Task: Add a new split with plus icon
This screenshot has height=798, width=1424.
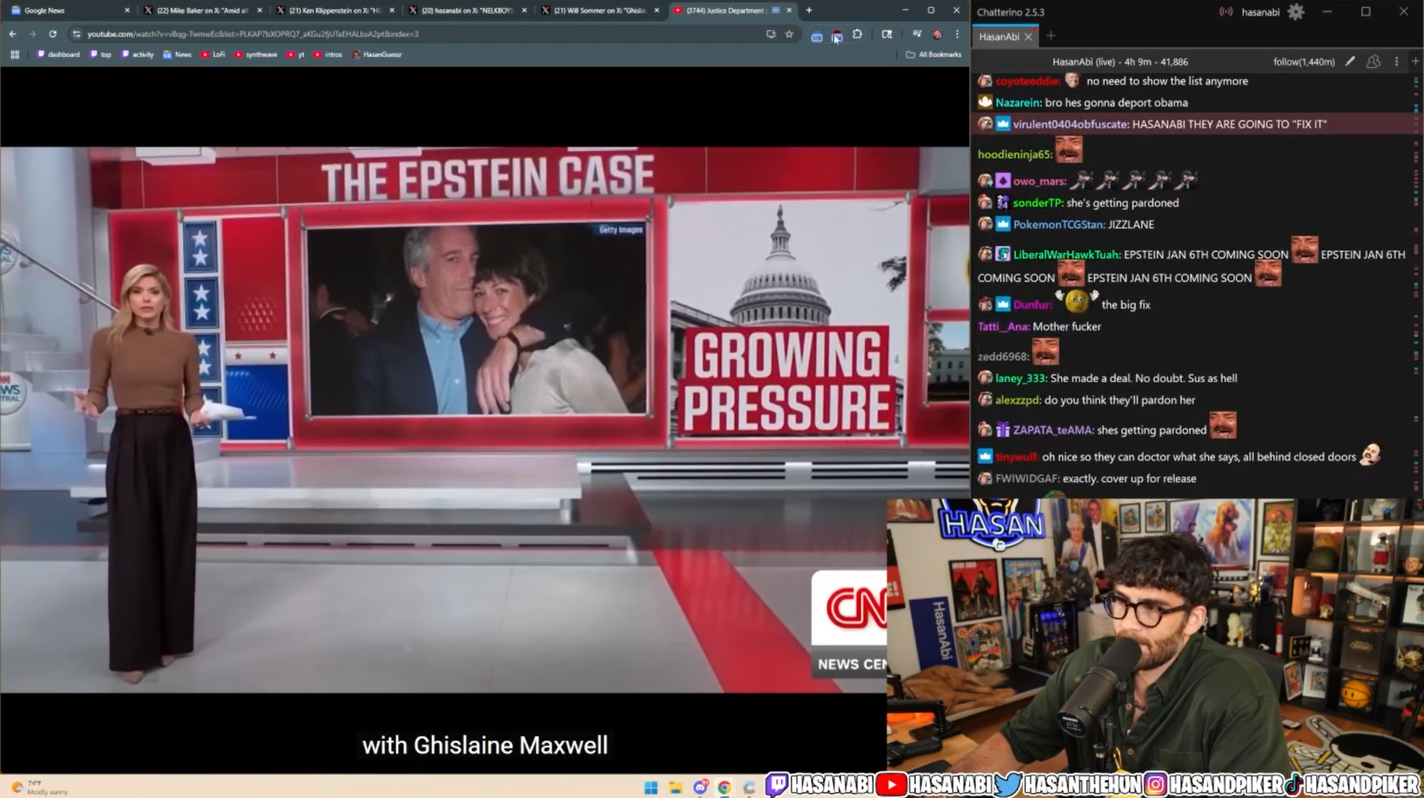Action: tap(1415, 62)
